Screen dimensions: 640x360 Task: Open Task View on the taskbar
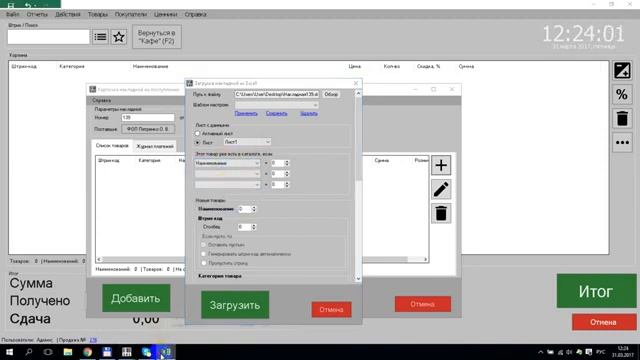[x=48, y=352]
